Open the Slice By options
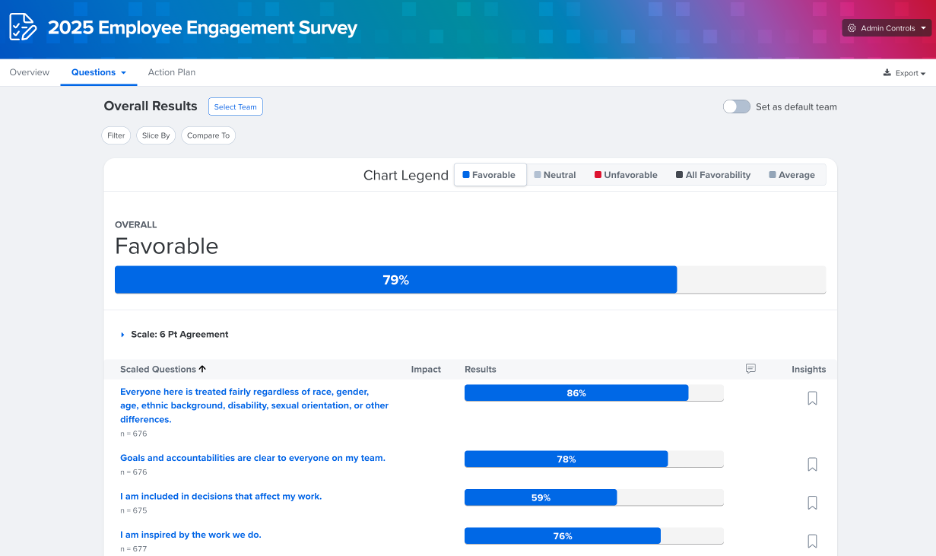This screenshot has width=936, height=556. pyautogui.click(x=155, y=135)
